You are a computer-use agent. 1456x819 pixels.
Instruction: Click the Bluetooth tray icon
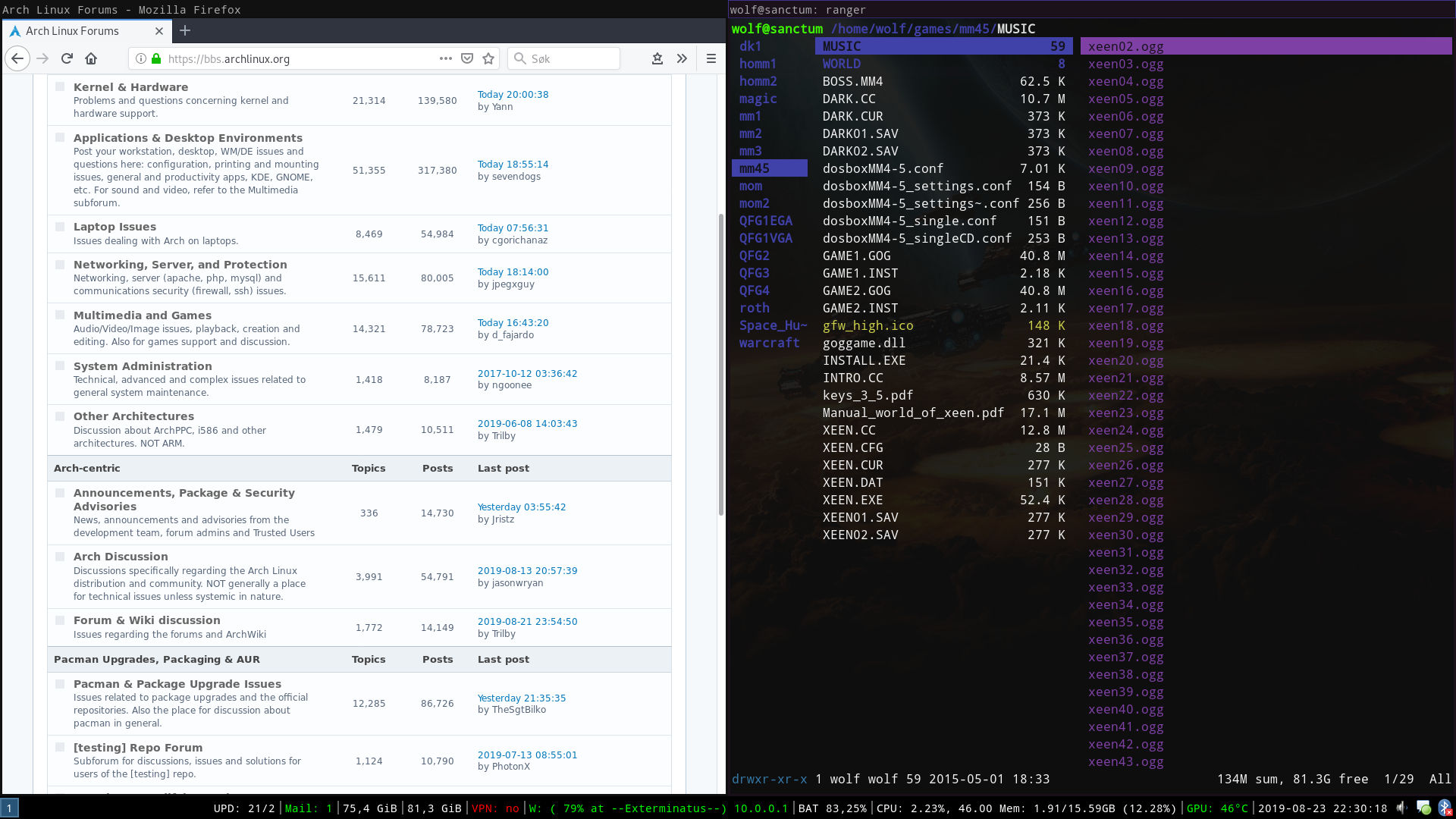pos(1445,808)
